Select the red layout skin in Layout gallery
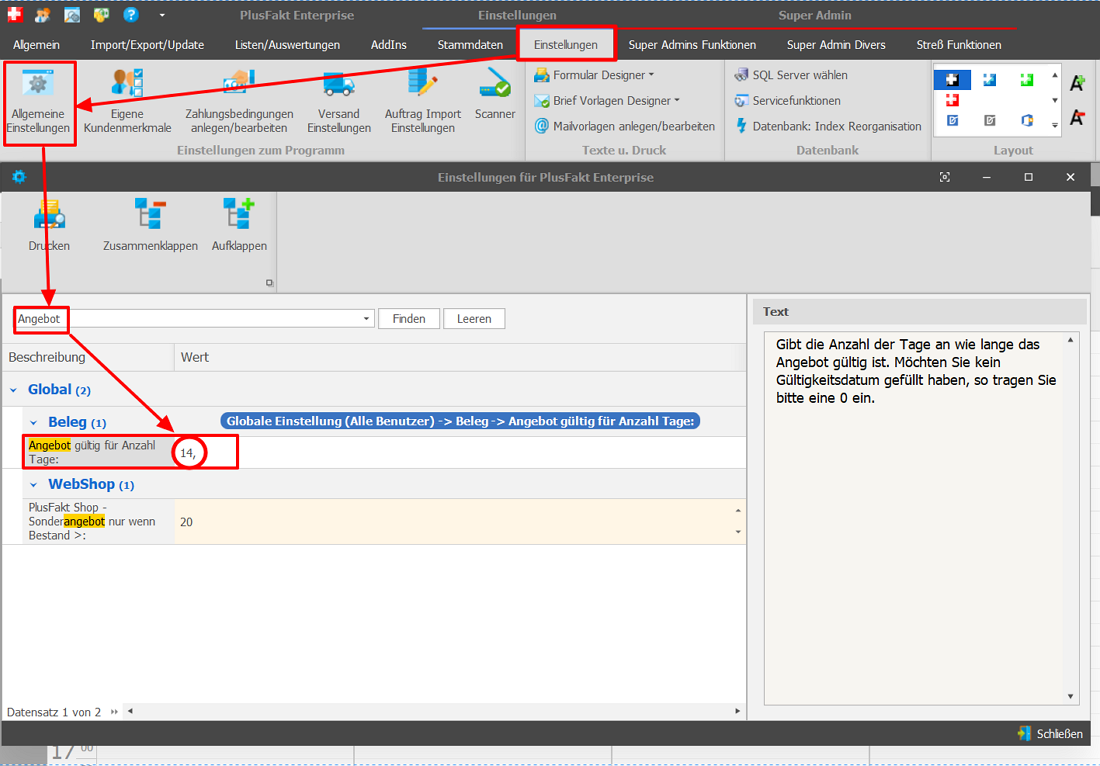The image size is (1100, 766). 952,100
